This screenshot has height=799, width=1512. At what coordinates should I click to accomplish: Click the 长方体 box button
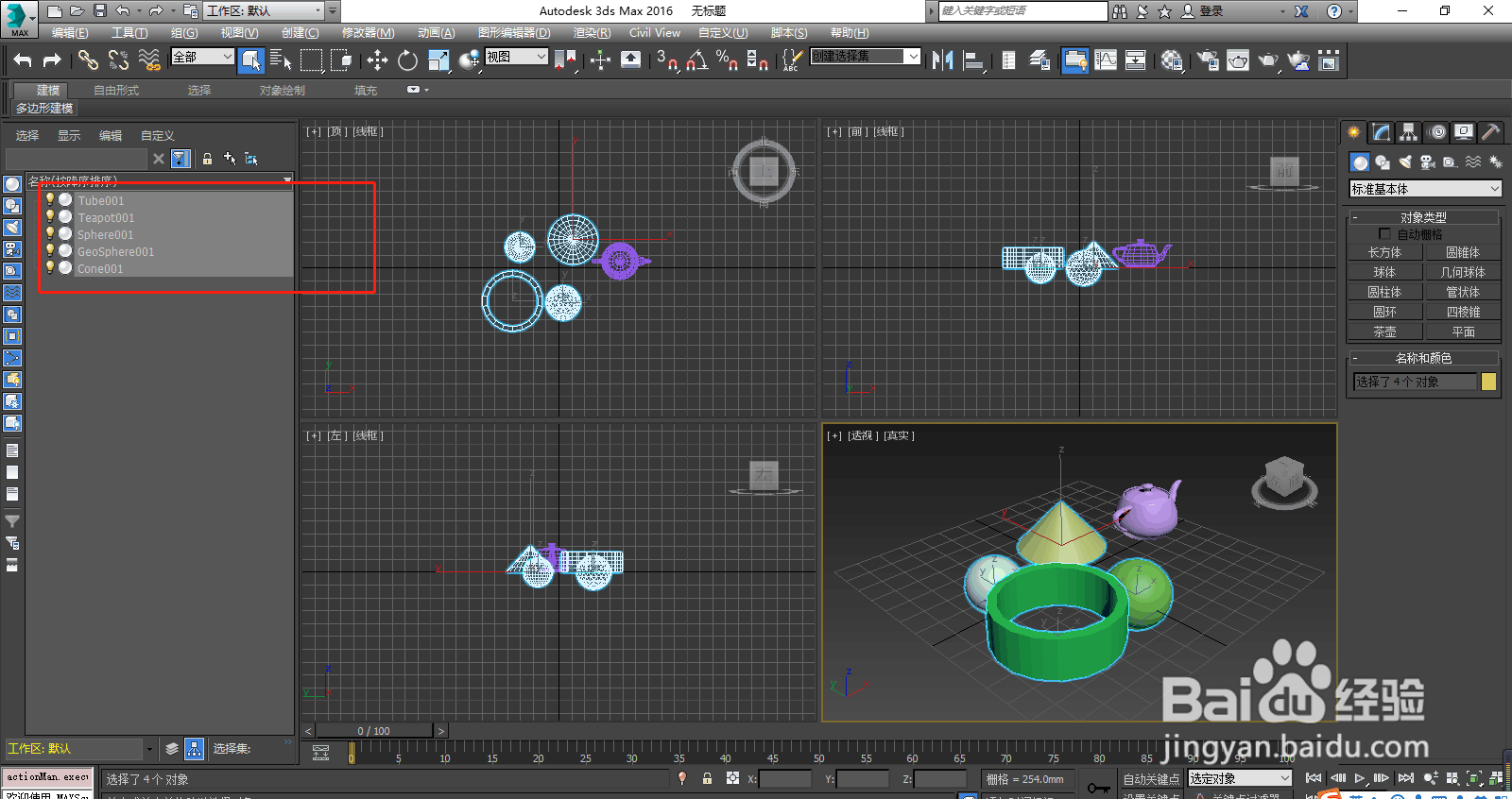(x=1384, y=252)
